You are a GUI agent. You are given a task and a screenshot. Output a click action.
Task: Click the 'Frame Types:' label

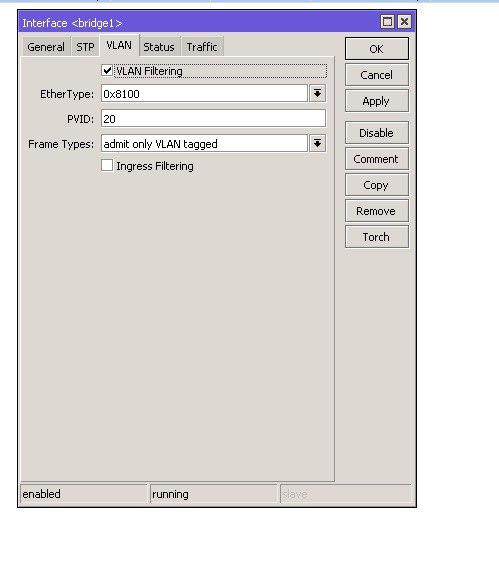tap(61, 144)
